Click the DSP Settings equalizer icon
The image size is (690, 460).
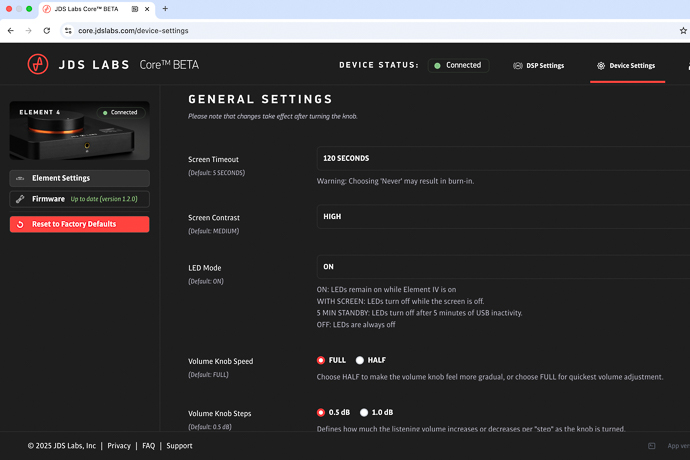point(518,66)
